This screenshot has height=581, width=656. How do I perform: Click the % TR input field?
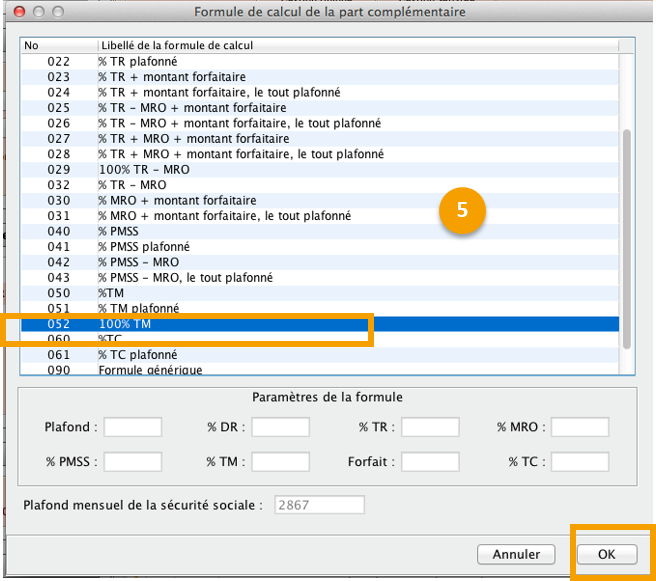[x=430, y=427]
